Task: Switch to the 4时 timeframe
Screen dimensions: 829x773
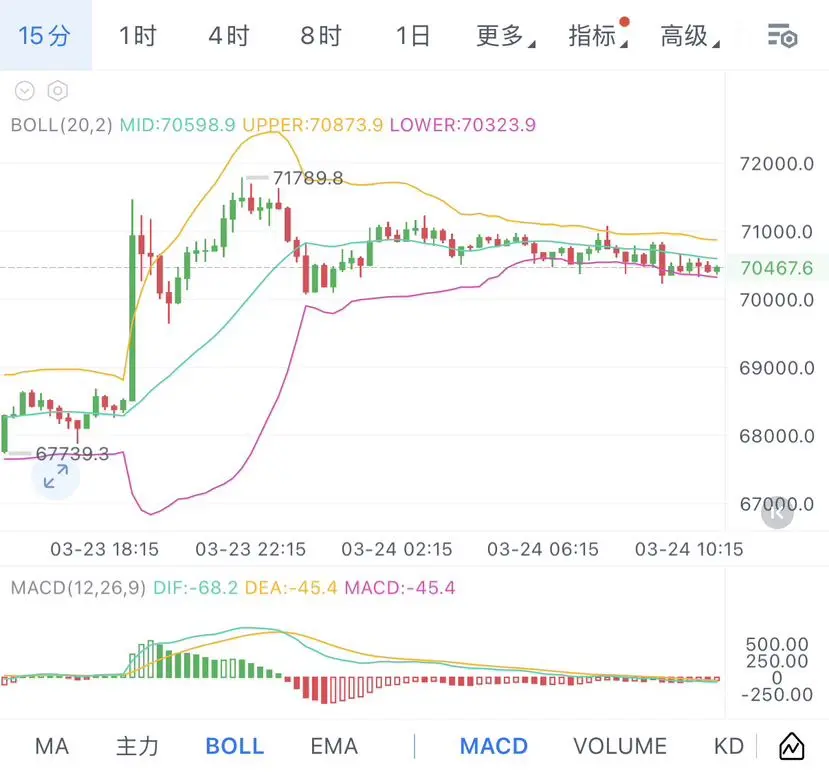Action: (x=229, y=36)
